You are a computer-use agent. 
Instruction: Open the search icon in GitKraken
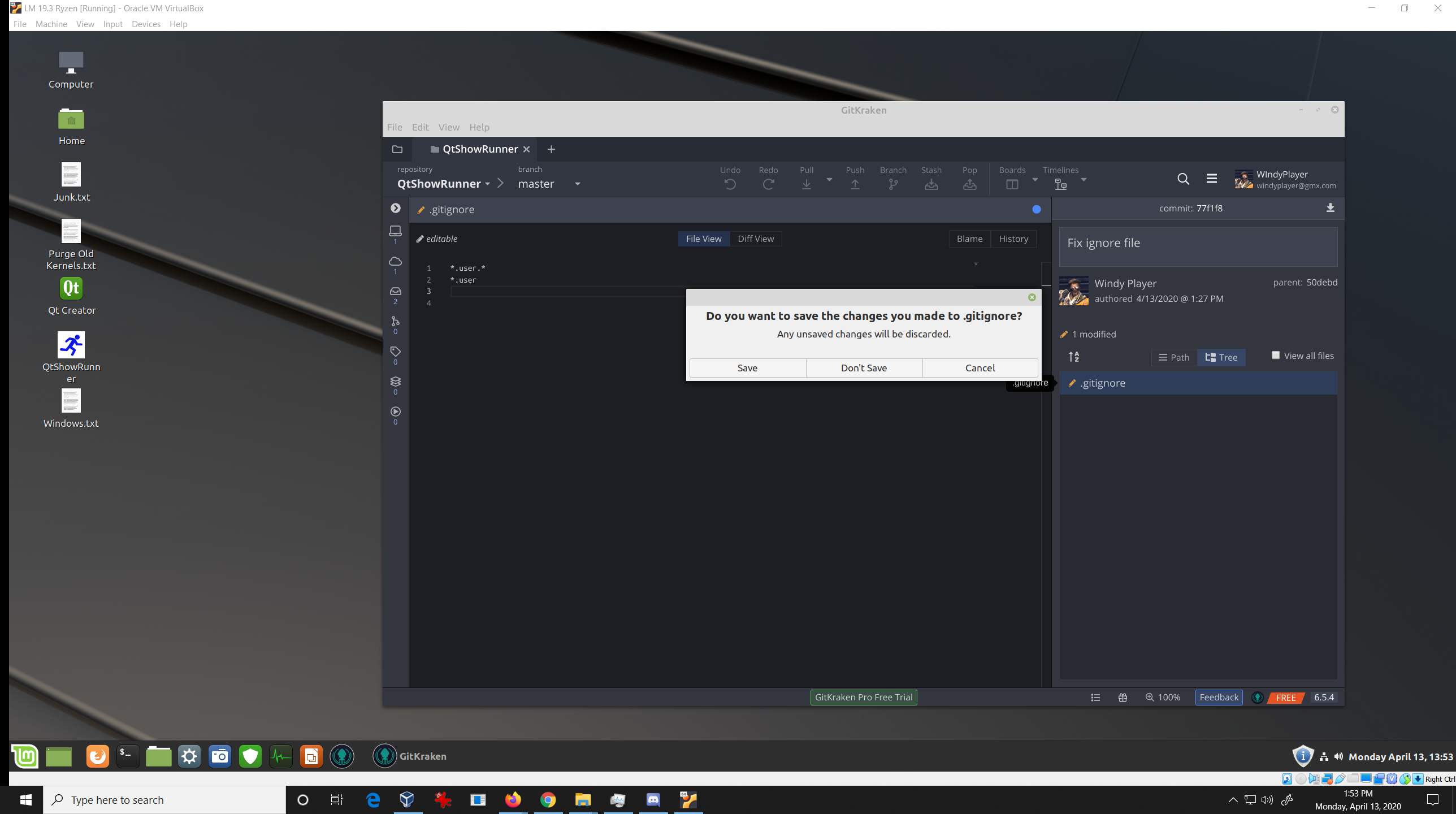tap(1183, 179)
